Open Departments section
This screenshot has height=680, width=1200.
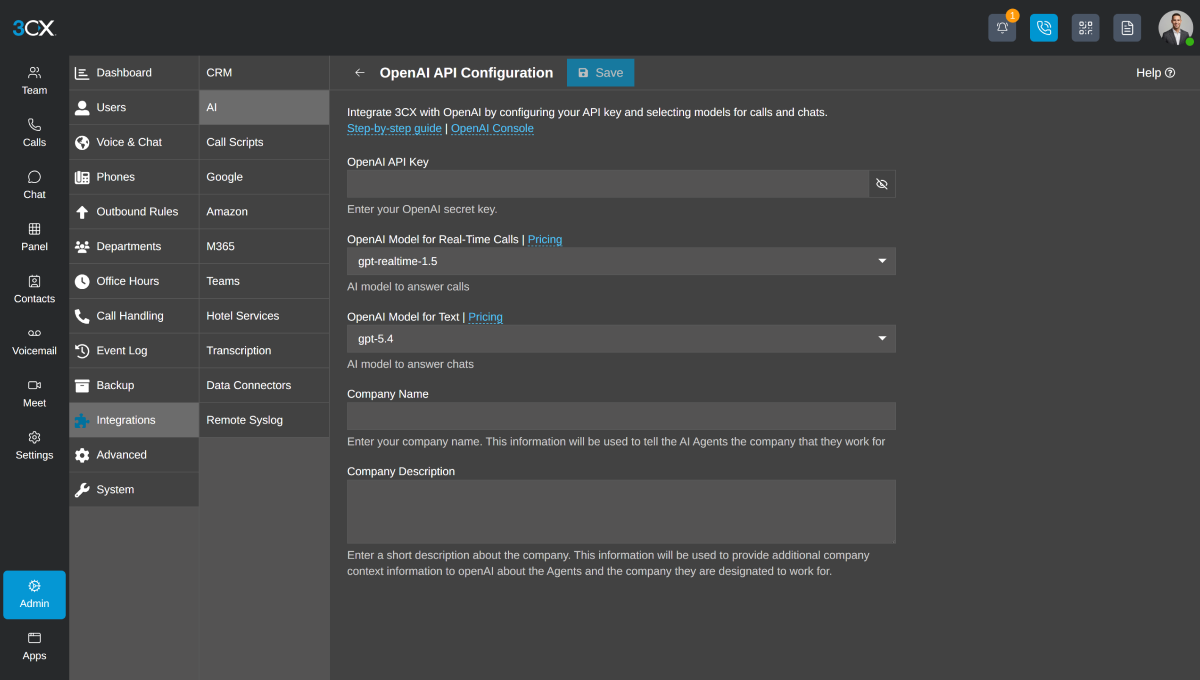pos(134,246)
